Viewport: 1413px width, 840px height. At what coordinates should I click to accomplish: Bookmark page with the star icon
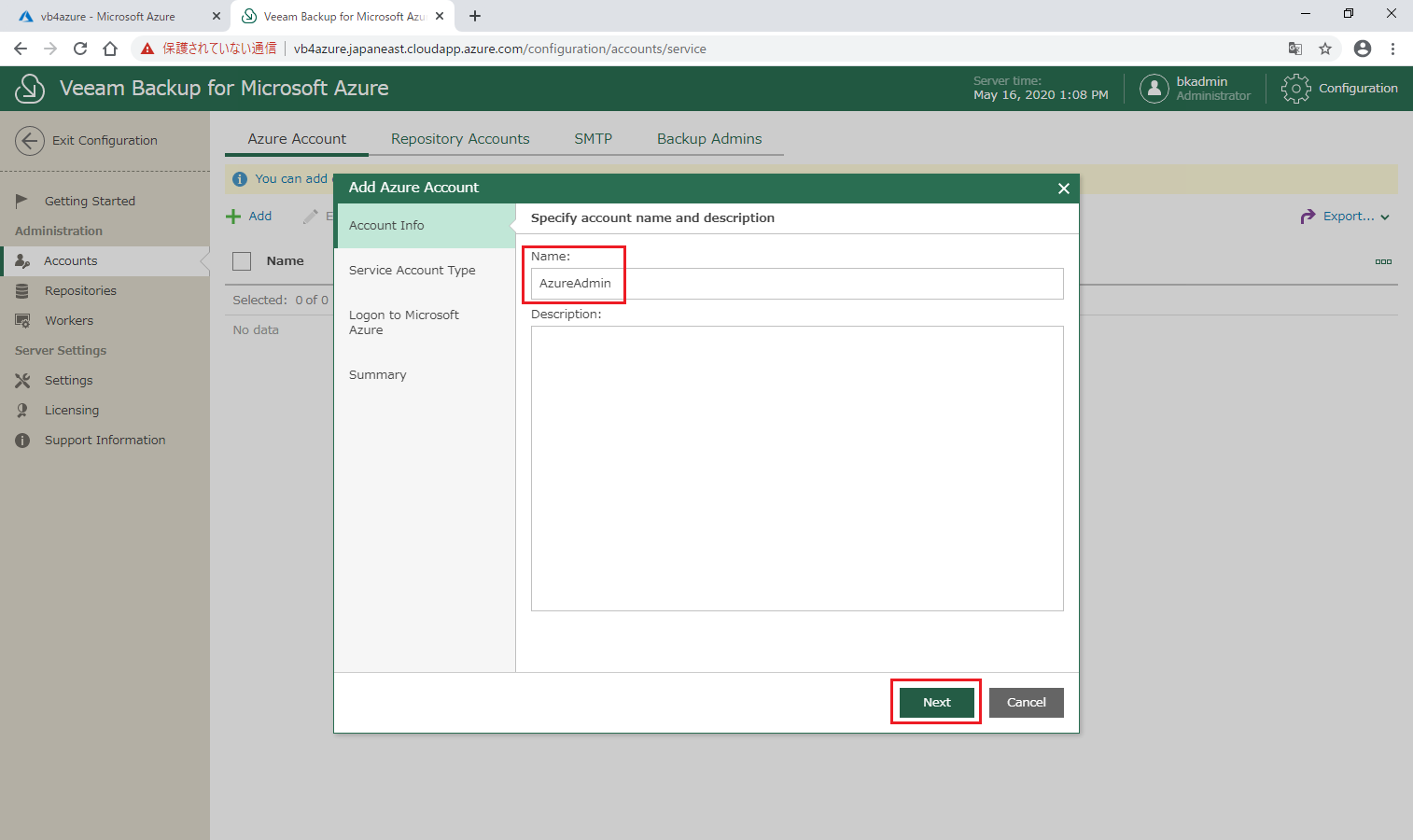point(1325,49)
